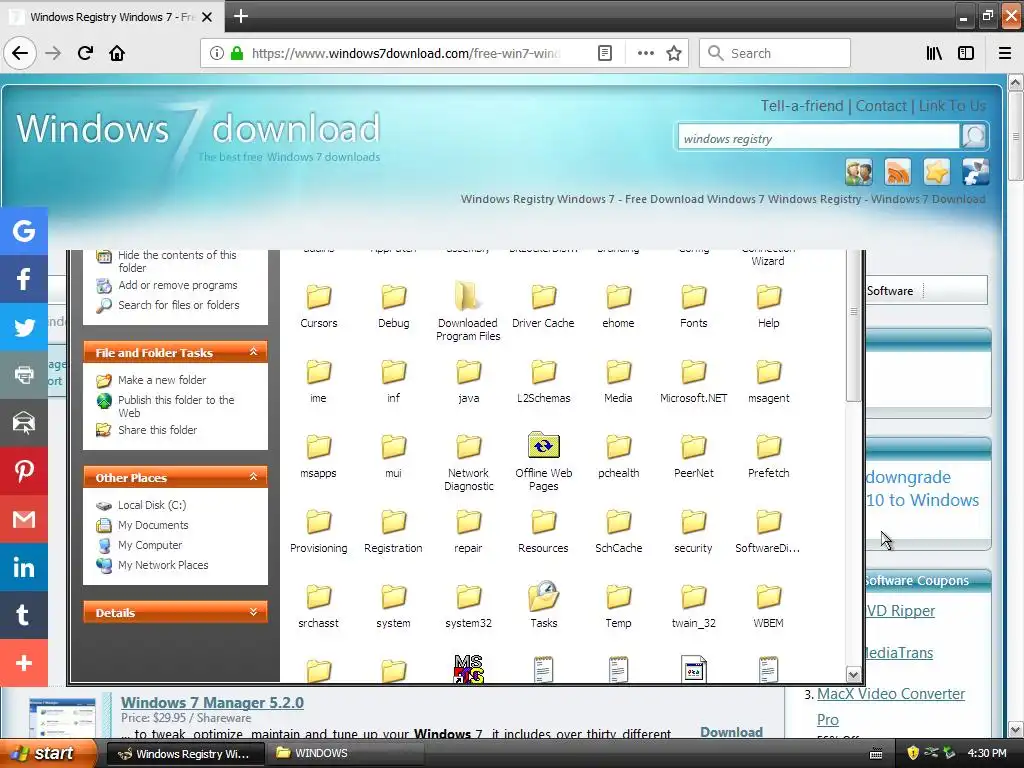Viewport: 1024px width, 768px height.
Task: Open the Offline Web Pages folder
Action: [x=543, y=461]
